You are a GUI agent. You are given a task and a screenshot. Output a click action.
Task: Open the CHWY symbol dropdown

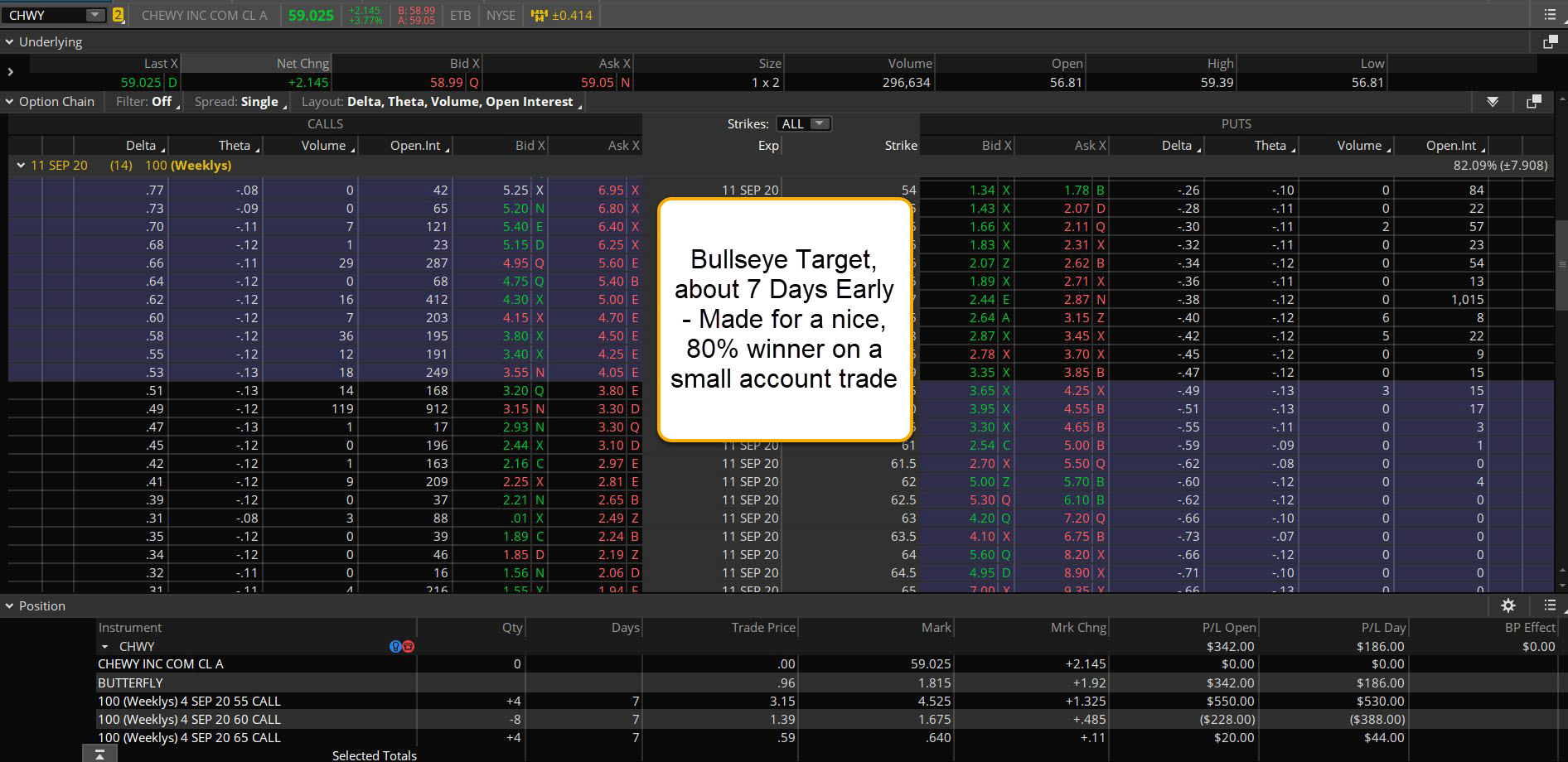(94, 14)
